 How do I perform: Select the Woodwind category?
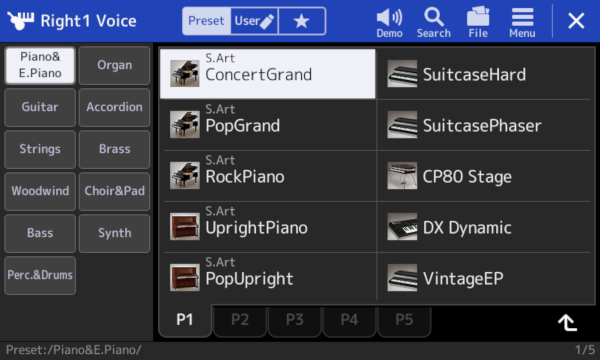click(x=40, y=191)
